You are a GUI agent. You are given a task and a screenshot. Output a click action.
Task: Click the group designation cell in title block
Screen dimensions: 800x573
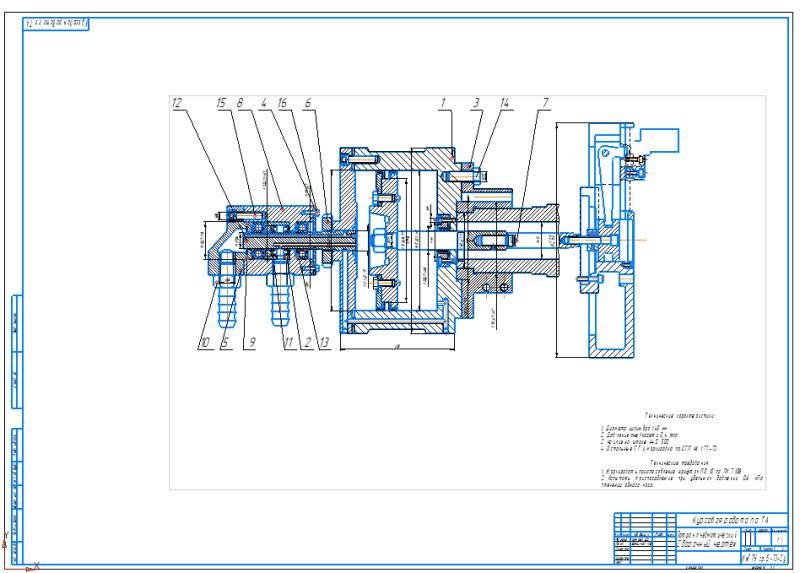[764, 558]
